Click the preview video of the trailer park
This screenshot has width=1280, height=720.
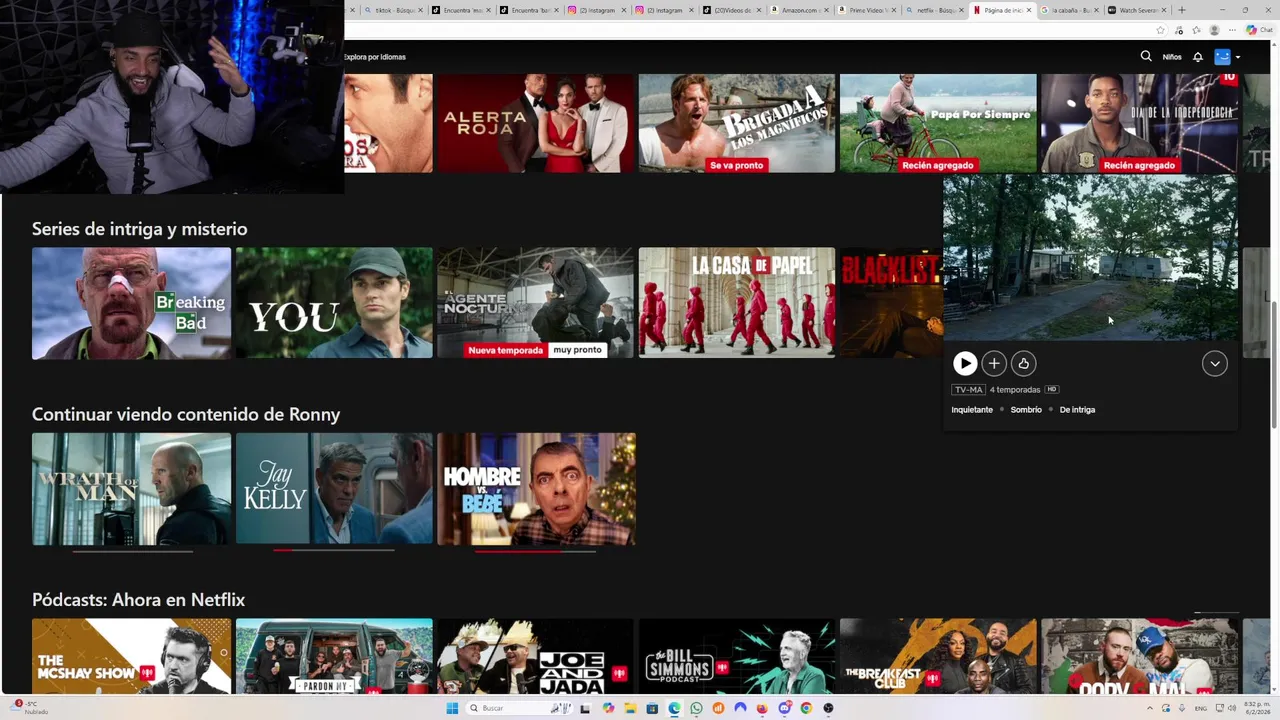1090,258
